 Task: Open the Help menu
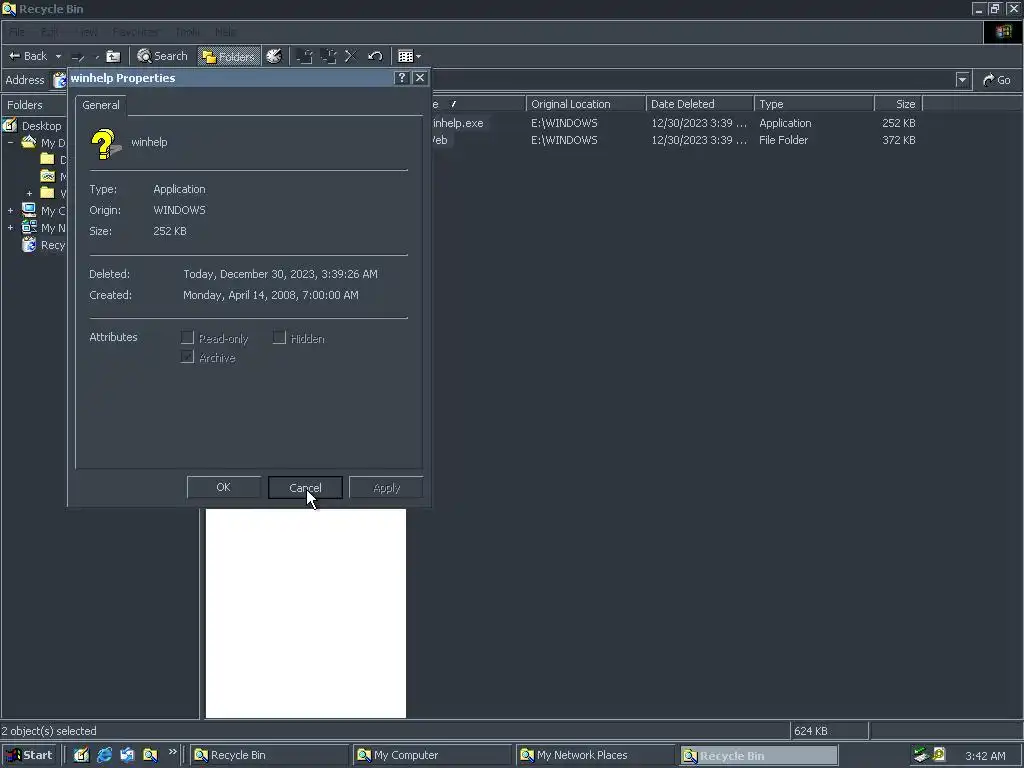pos(225,31)
